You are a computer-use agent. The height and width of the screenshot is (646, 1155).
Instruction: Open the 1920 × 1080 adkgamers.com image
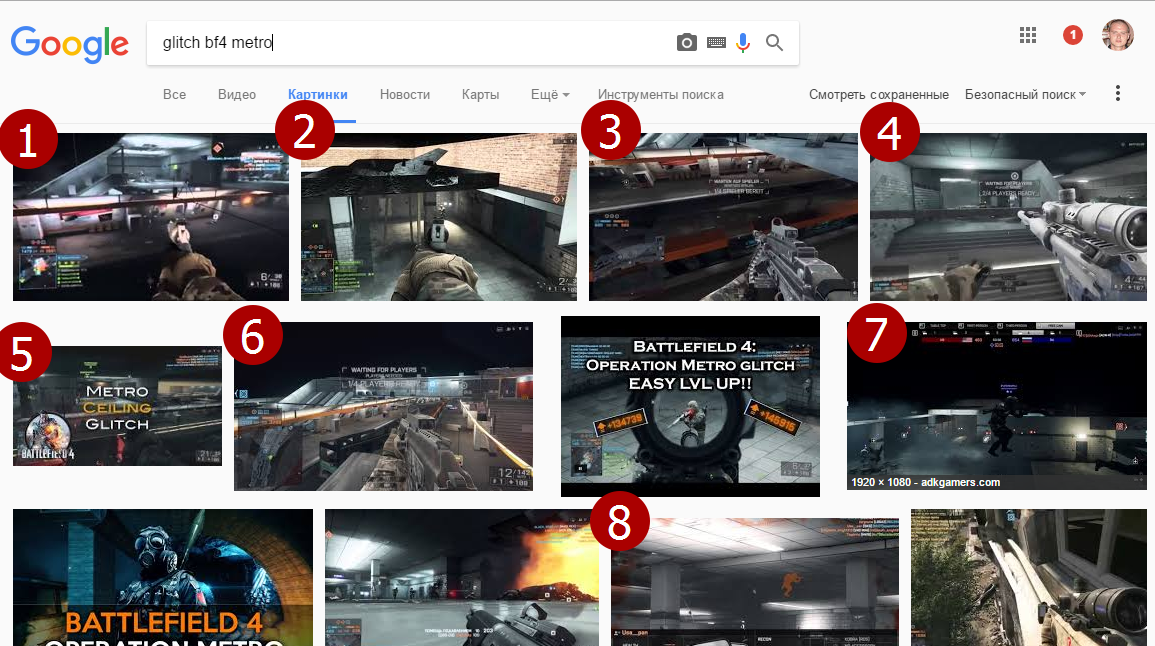997,406
